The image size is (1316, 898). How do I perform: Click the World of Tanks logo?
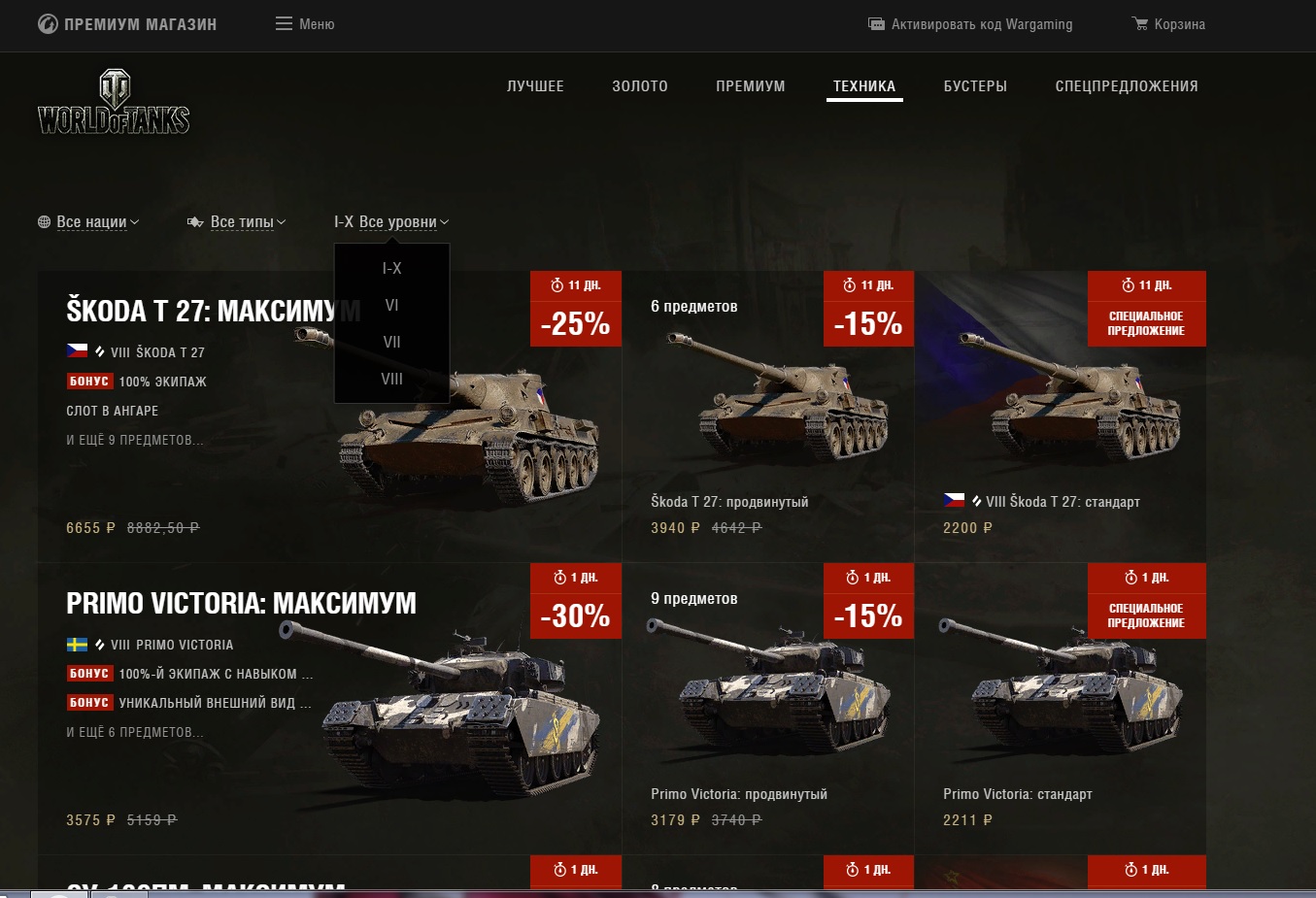pos(114,102)
